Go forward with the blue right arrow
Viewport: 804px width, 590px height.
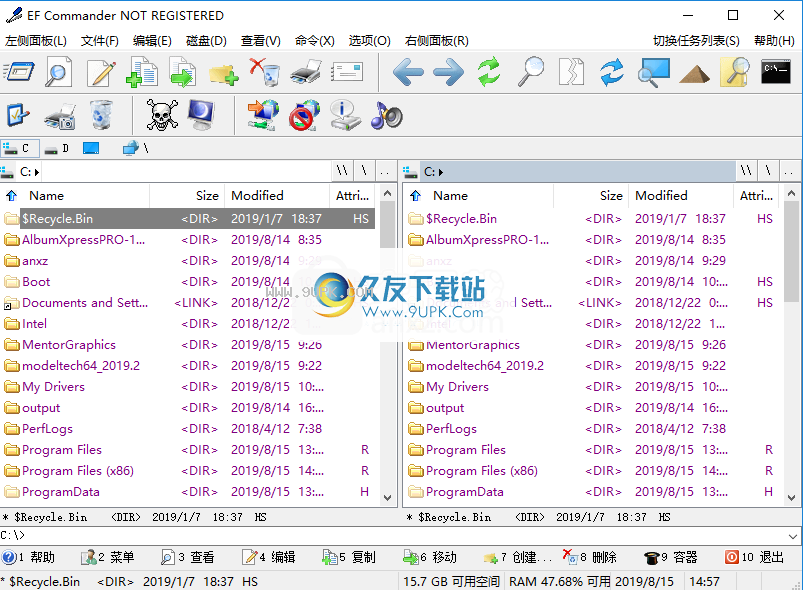tap(448, 72)
